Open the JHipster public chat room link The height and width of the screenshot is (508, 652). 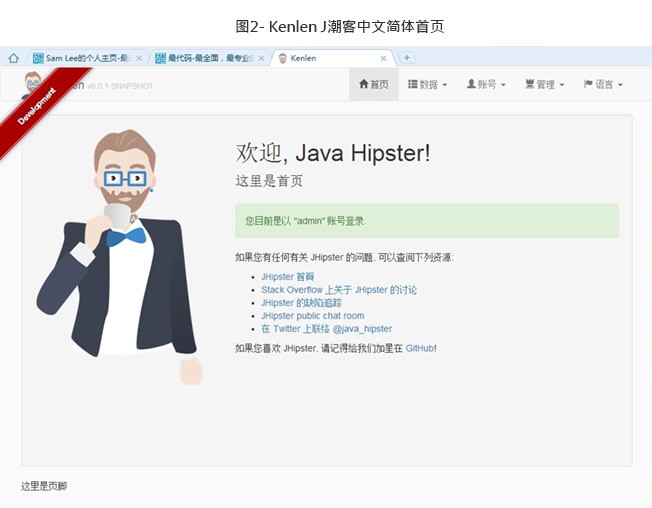313,316
